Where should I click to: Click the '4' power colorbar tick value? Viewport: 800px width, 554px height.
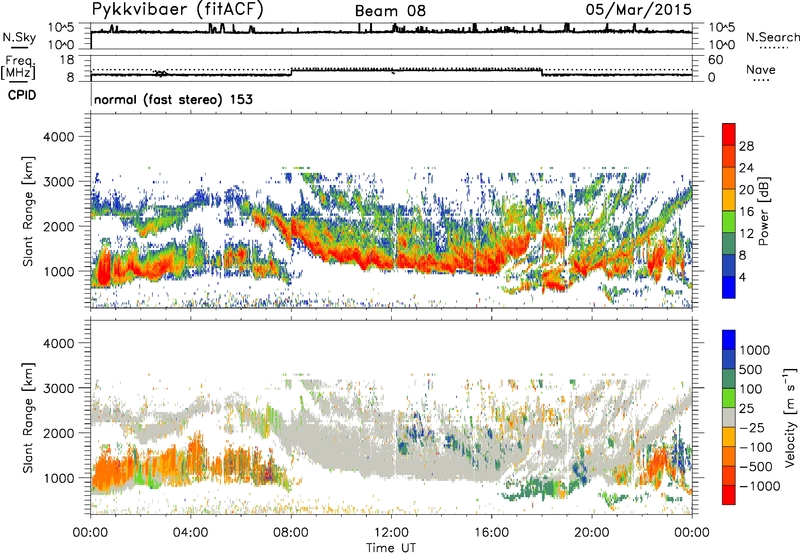click(x=743, y=277)
